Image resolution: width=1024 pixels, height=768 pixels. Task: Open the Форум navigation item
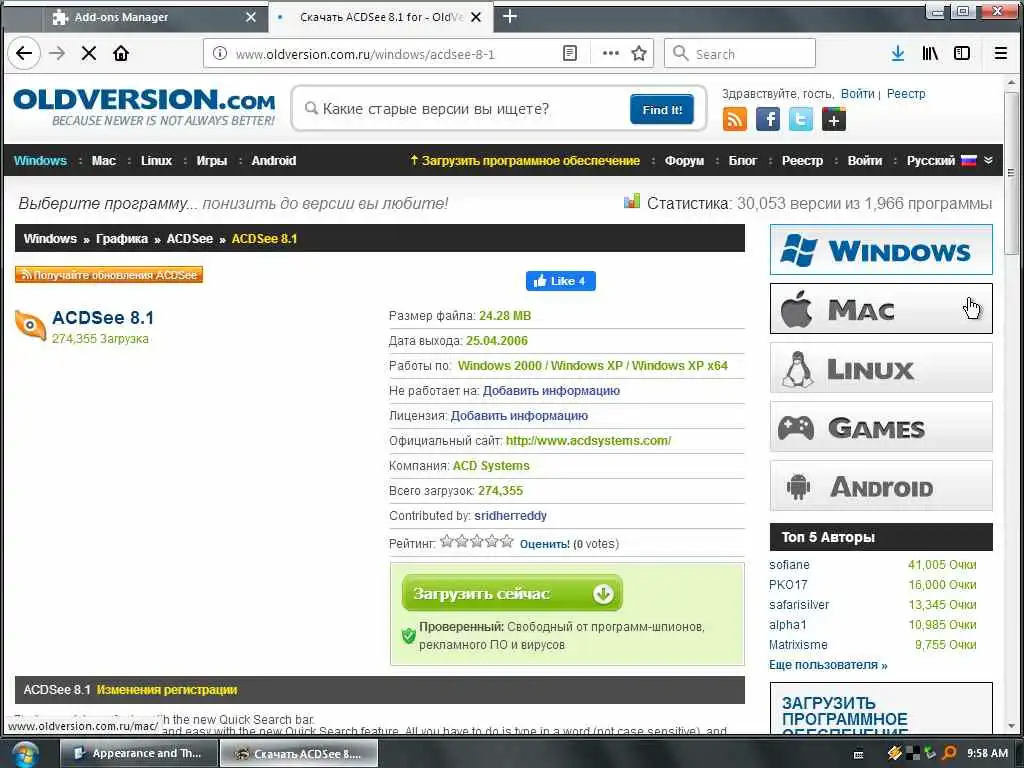(x=684, y=161)
